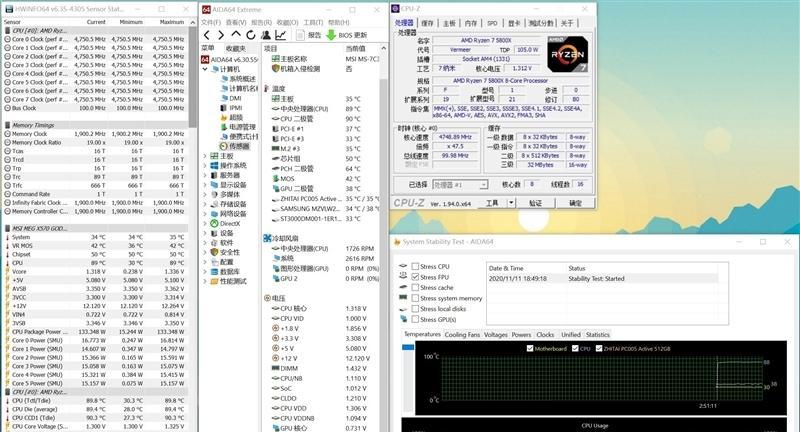Select the 超频 overclock tree item
The width and height of the screenshot is (800, 432).
coord(236,117)
